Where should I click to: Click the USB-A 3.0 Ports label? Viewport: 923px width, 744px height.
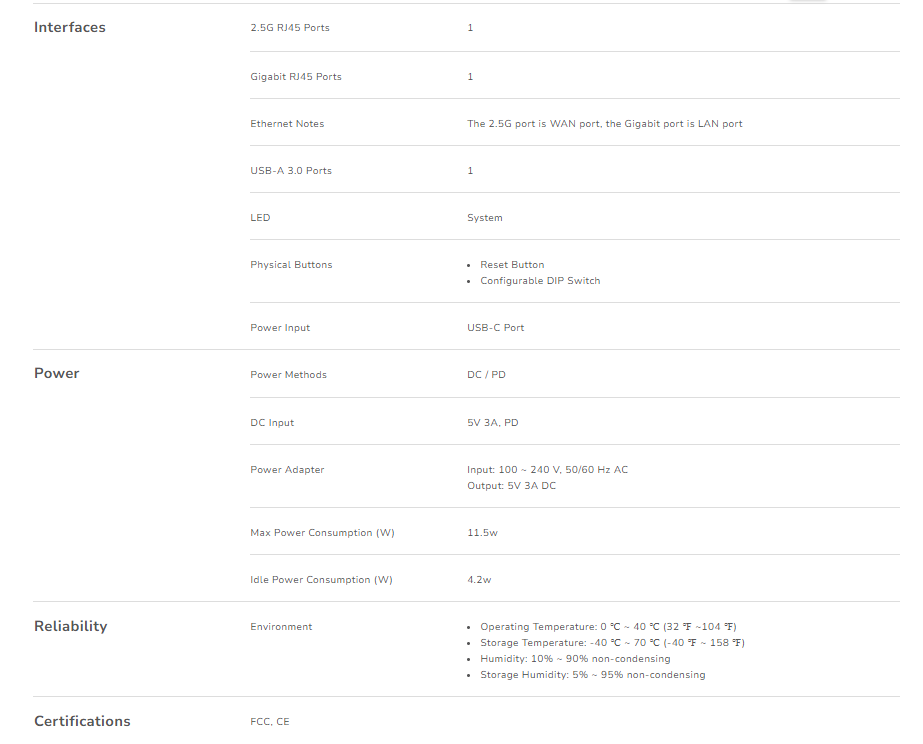coord(290,171)
